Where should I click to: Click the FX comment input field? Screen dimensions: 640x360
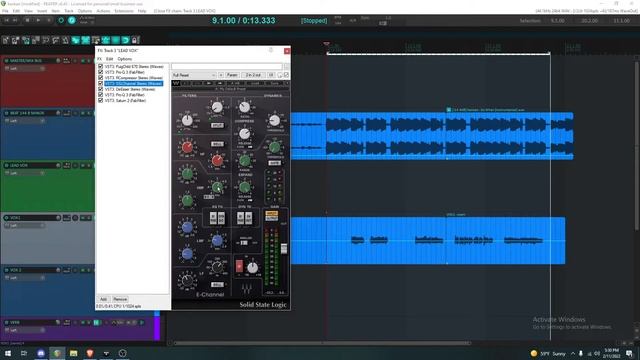coord(227,66)
